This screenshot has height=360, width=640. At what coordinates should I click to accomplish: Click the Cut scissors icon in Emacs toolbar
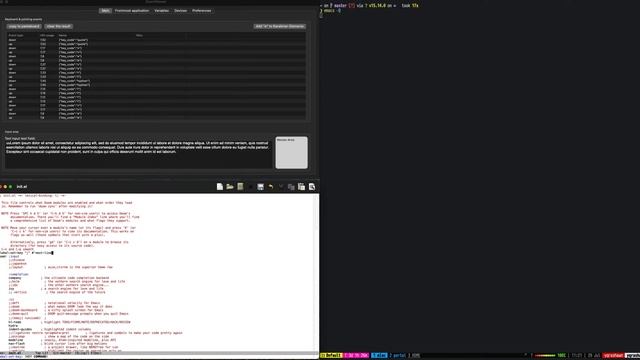[x=281, y=187]
